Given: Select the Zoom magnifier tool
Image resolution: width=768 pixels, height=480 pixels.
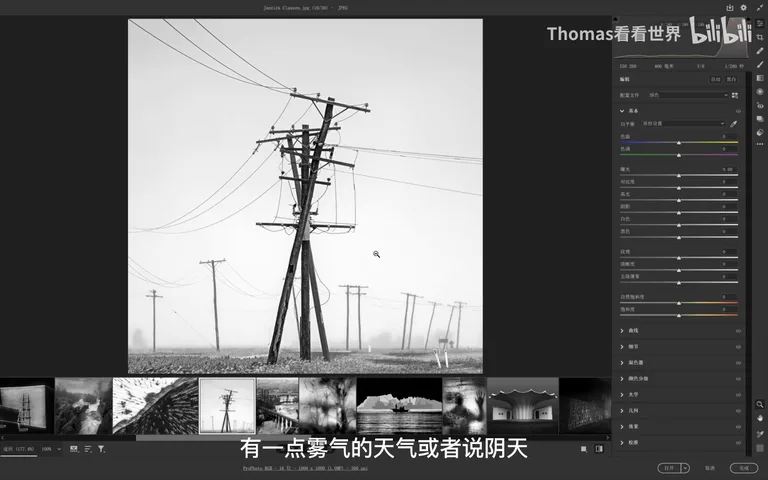Looking at the screenshot, I should pyautogui.click(x=760, y=405).
